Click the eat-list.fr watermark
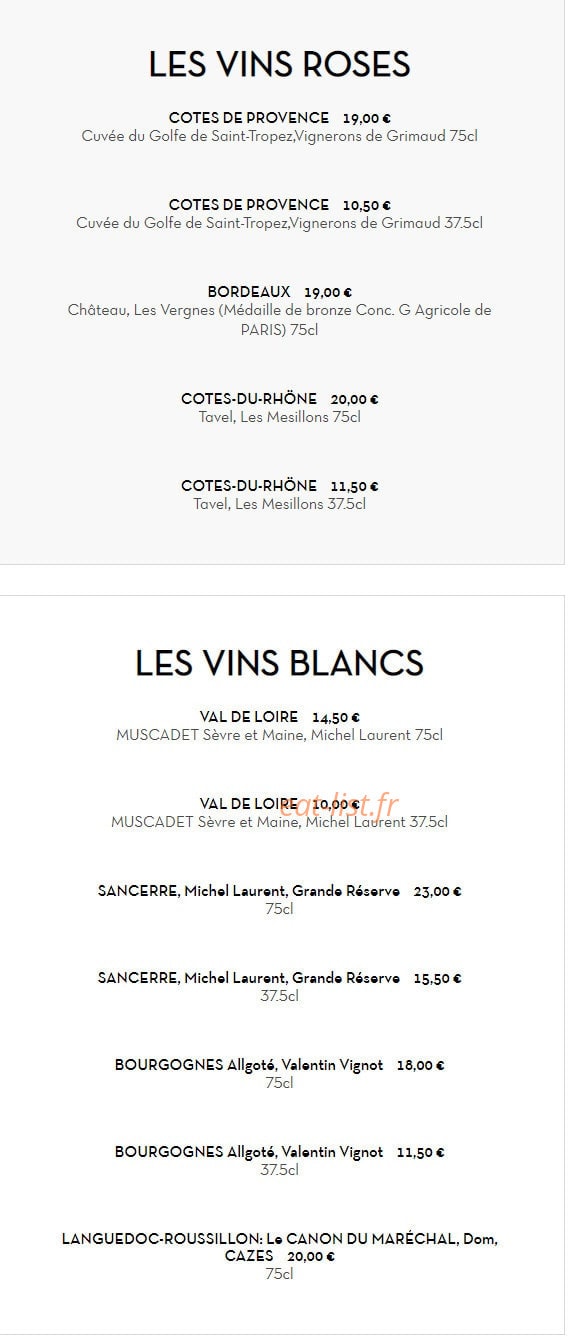 click(338, 806)
